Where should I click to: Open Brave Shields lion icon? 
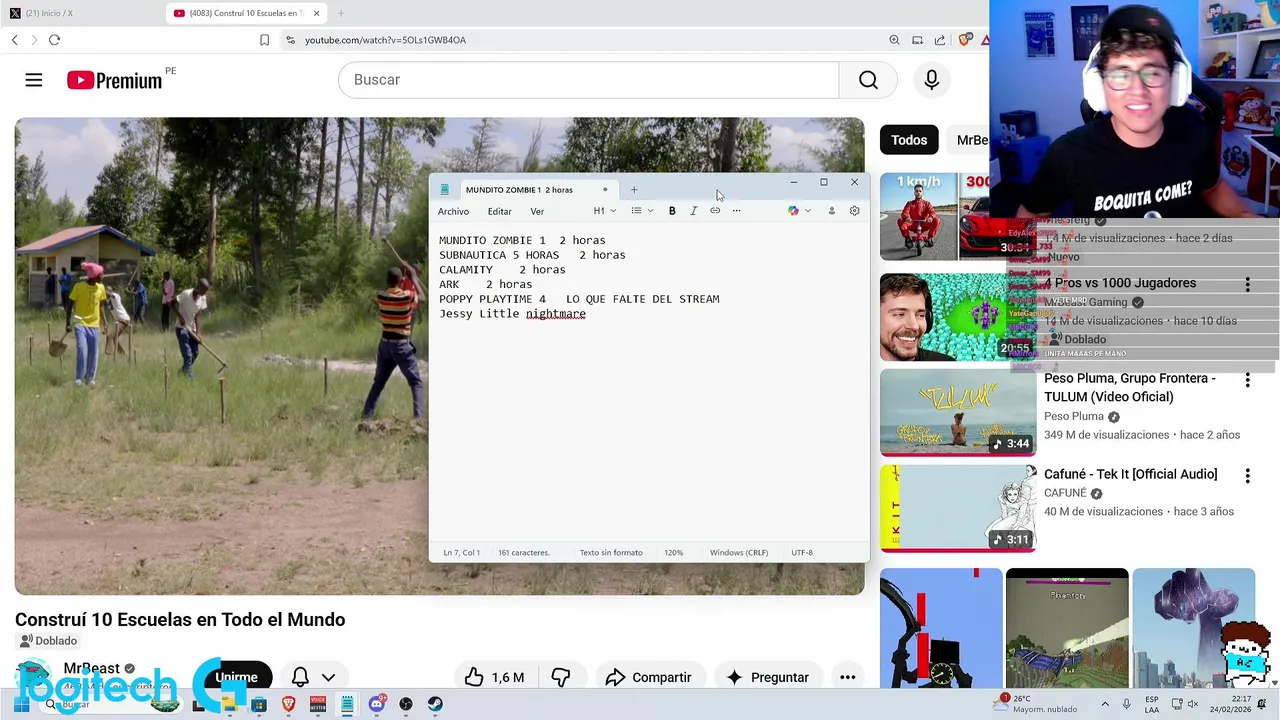[x=964, y=40]
